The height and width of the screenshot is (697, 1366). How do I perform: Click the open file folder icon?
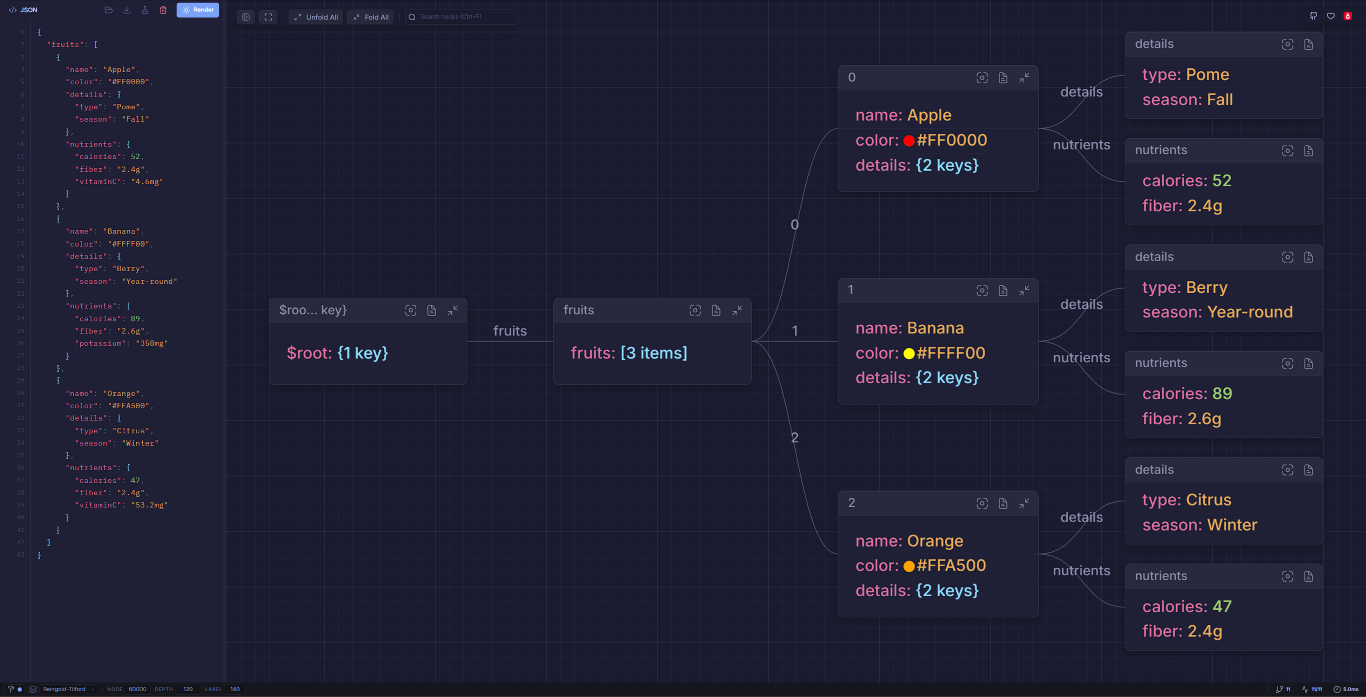click(109, 10)
